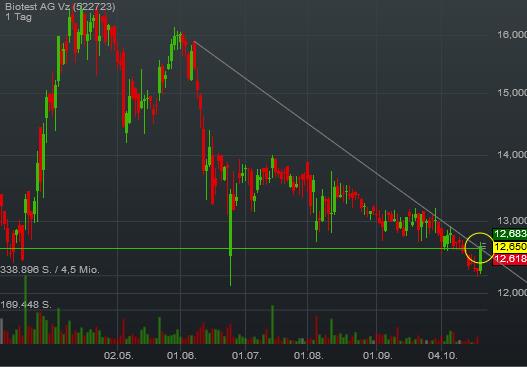Image resolution: width=527 pixels, height=367 pixels.
Task: Click the 16,000 price axis label
Action: click(512, 35)
